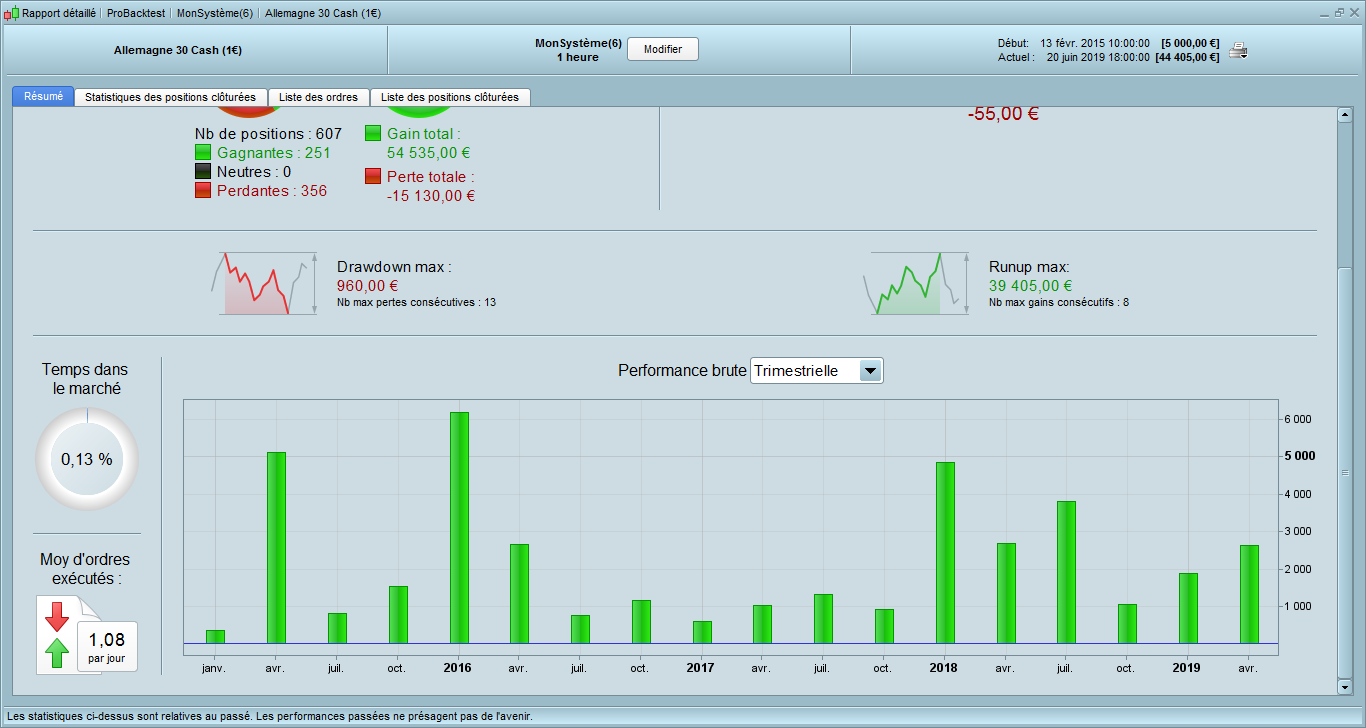This screenshot has height=728, width=1366.
Task: Click the red and green order arrows icon
Action: (x=57, y=635)
